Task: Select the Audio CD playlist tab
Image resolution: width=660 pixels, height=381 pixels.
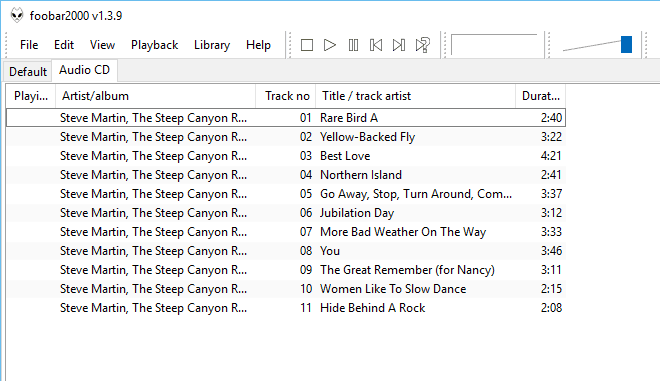Action: [84, 70]
